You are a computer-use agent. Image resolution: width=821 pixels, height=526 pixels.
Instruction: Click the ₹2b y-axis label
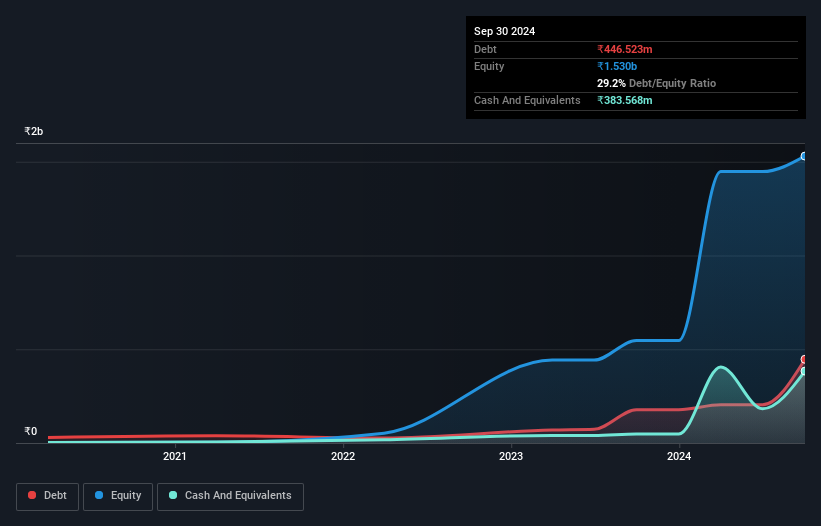pos(34,131)
